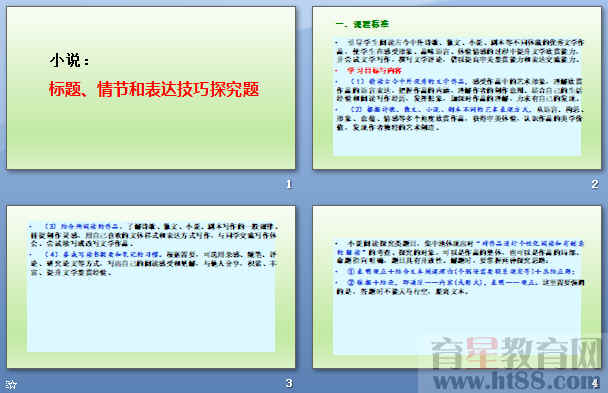Click the 育星教育网 watermark logo
The image size is (608, 393).
516,353
